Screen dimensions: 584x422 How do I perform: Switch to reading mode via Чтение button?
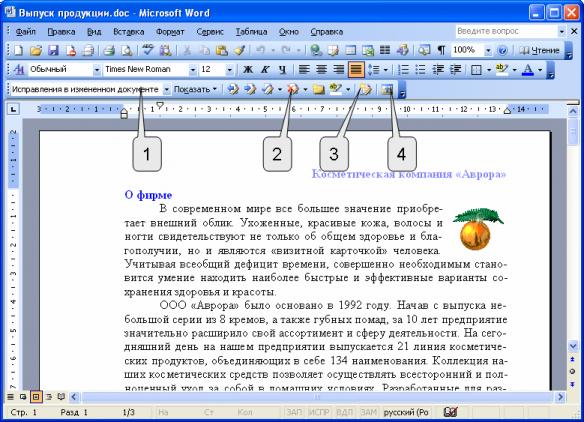pos(539,50)
